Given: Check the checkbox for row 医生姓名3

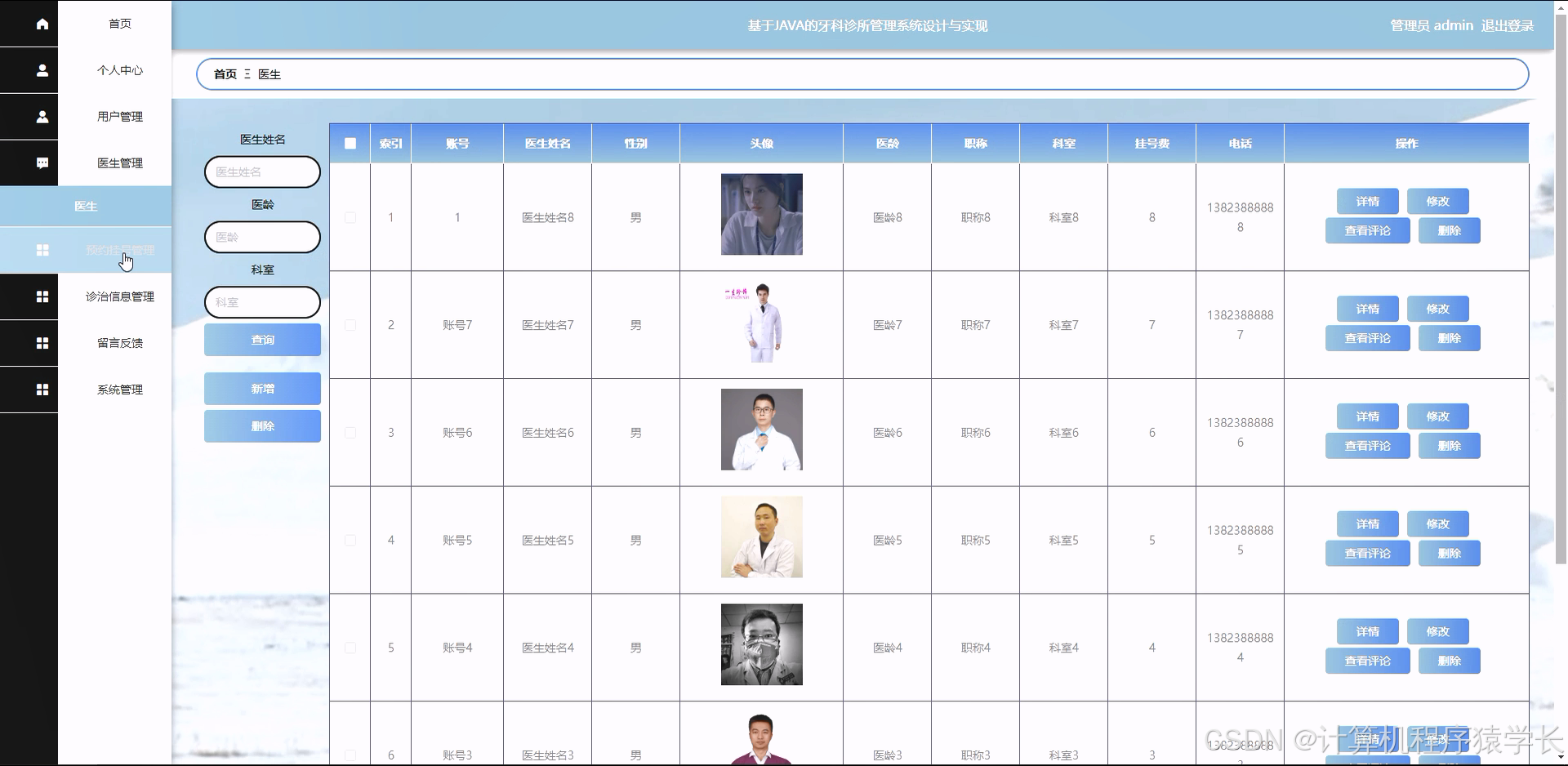Looking at the screenshot, I should click(x=350, y=755).
